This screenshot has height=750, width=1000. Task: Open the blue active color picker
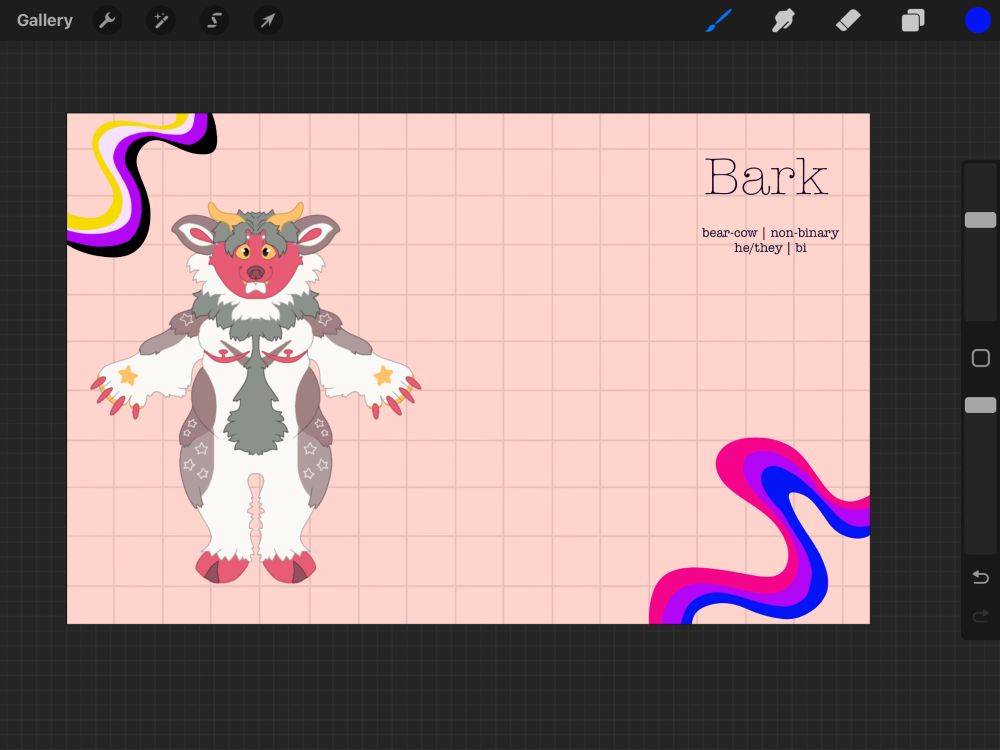point(977,20)
